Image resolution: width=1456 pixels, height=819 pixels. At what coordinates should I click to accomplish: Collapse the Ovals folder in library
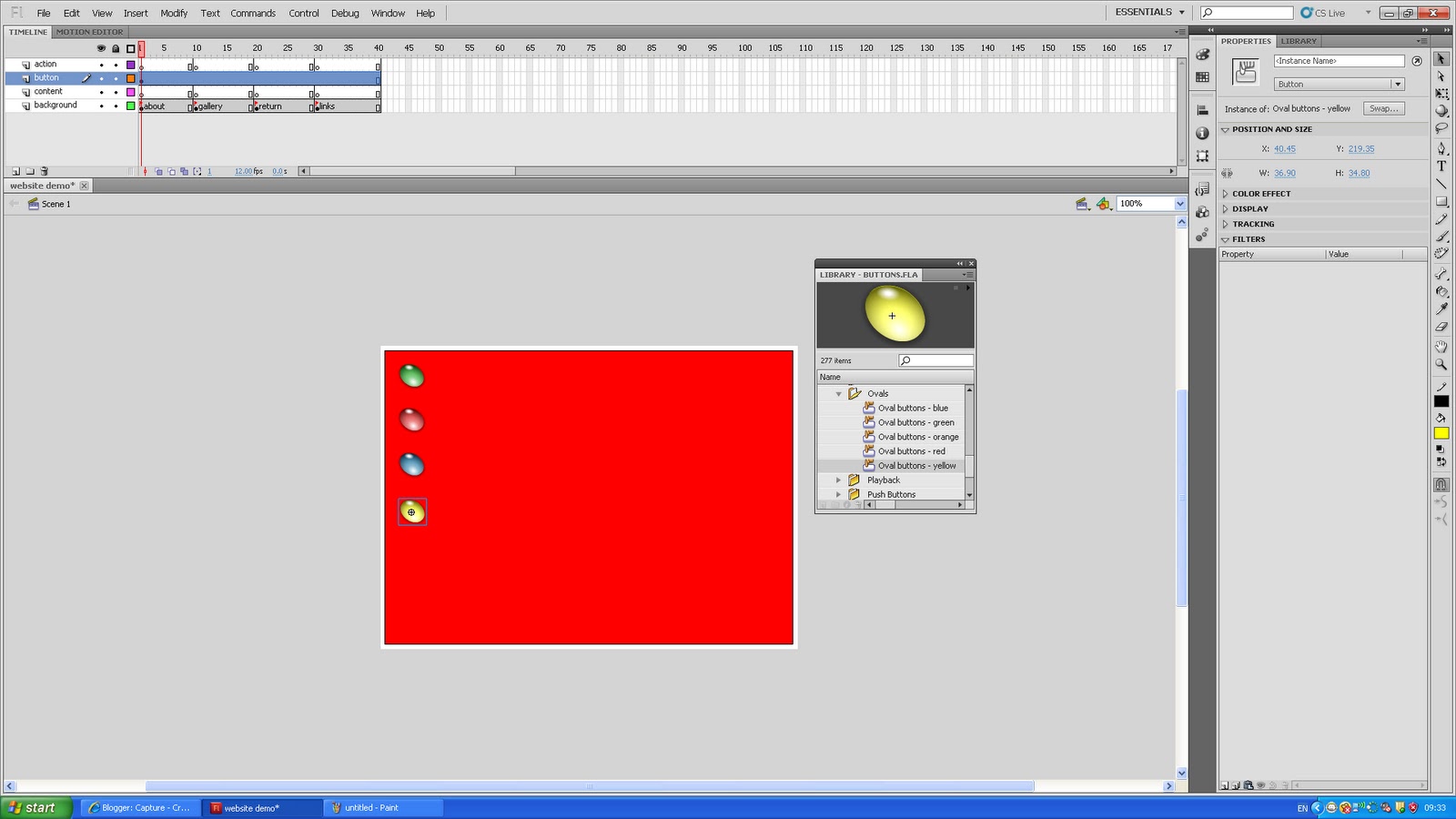(838, 394)
